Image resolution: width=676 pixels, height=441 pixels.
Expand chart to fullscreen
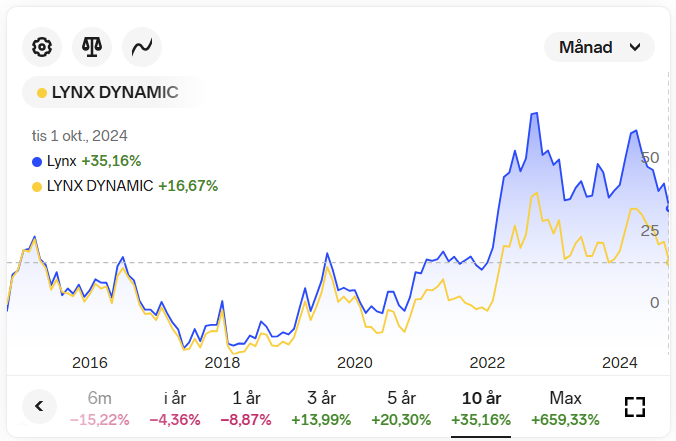click(x=634, y=406)
